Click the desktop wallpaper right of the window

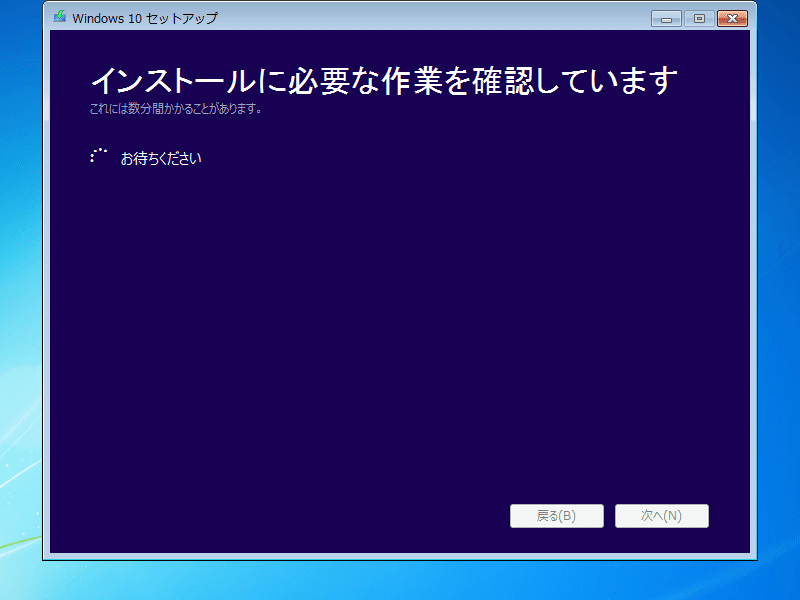(778, 300)
